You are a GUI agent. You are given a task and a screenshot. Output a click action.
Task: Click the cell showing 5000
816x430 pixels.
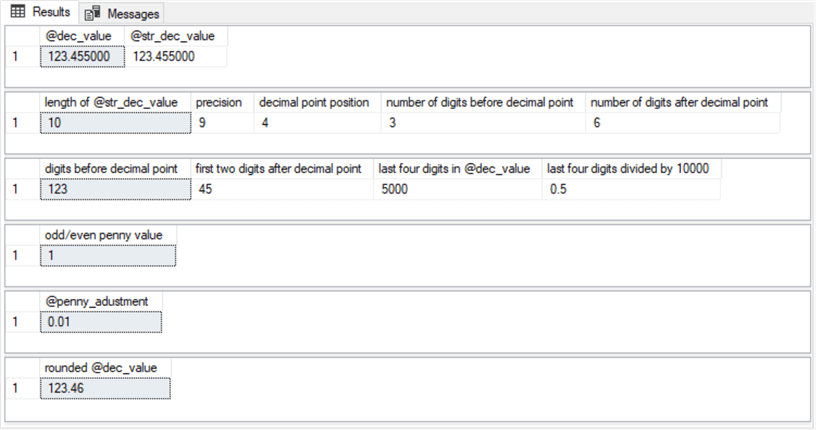[x=457, y=188]
